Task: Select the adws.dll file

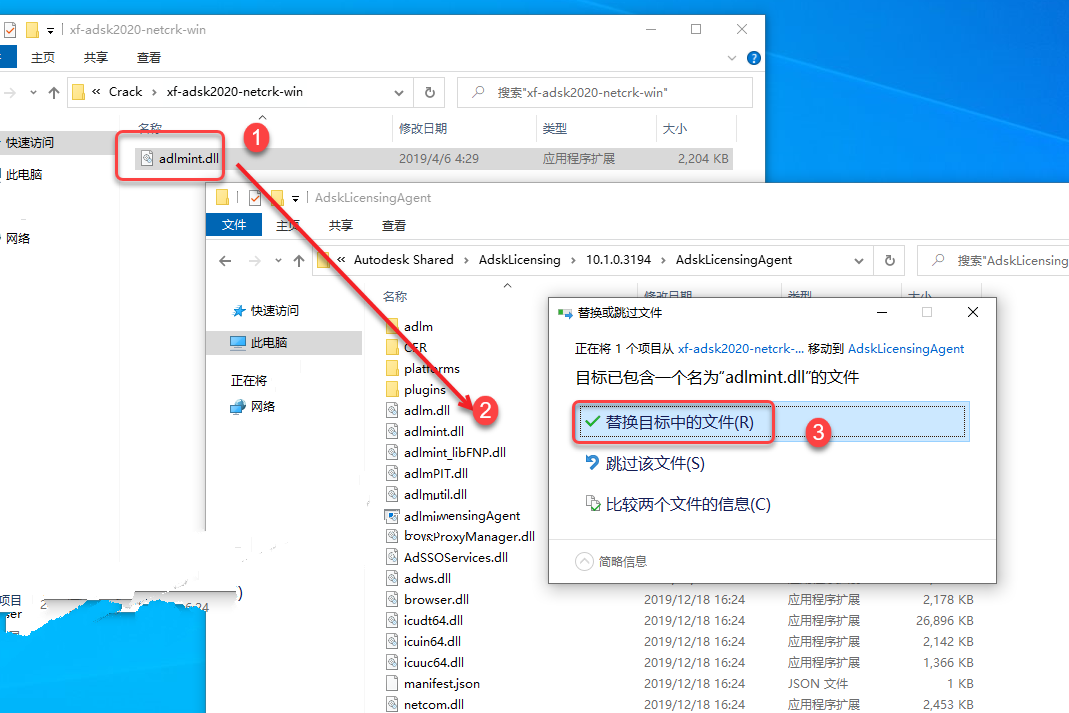Action: (x=427, y=579)
